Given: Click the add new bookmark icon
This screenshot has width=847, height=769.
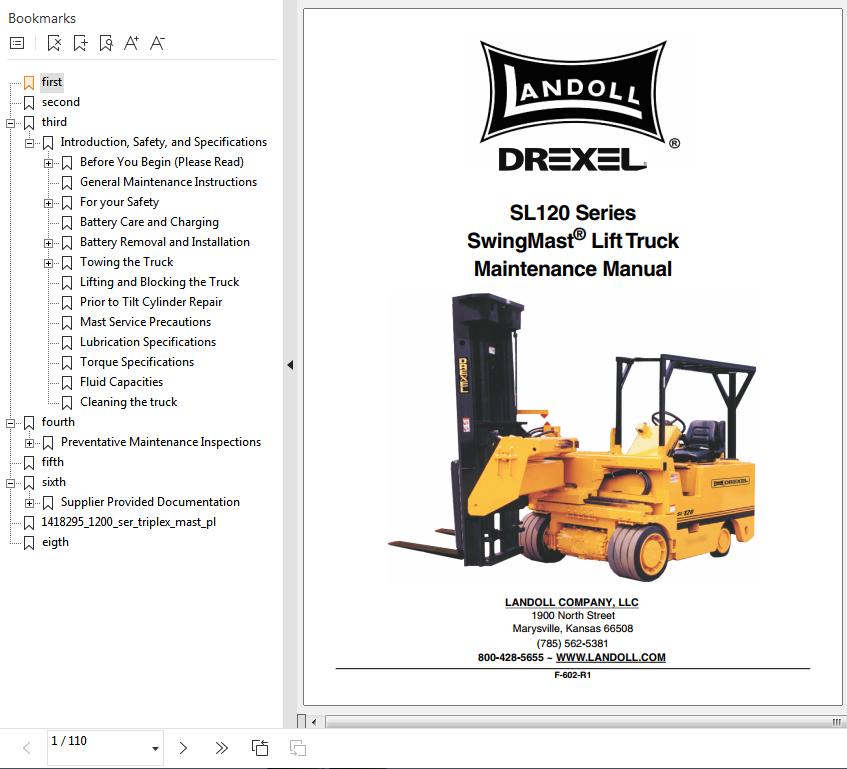Looking at the screenshot, I should pyautogui.click(x=80, y=43).
